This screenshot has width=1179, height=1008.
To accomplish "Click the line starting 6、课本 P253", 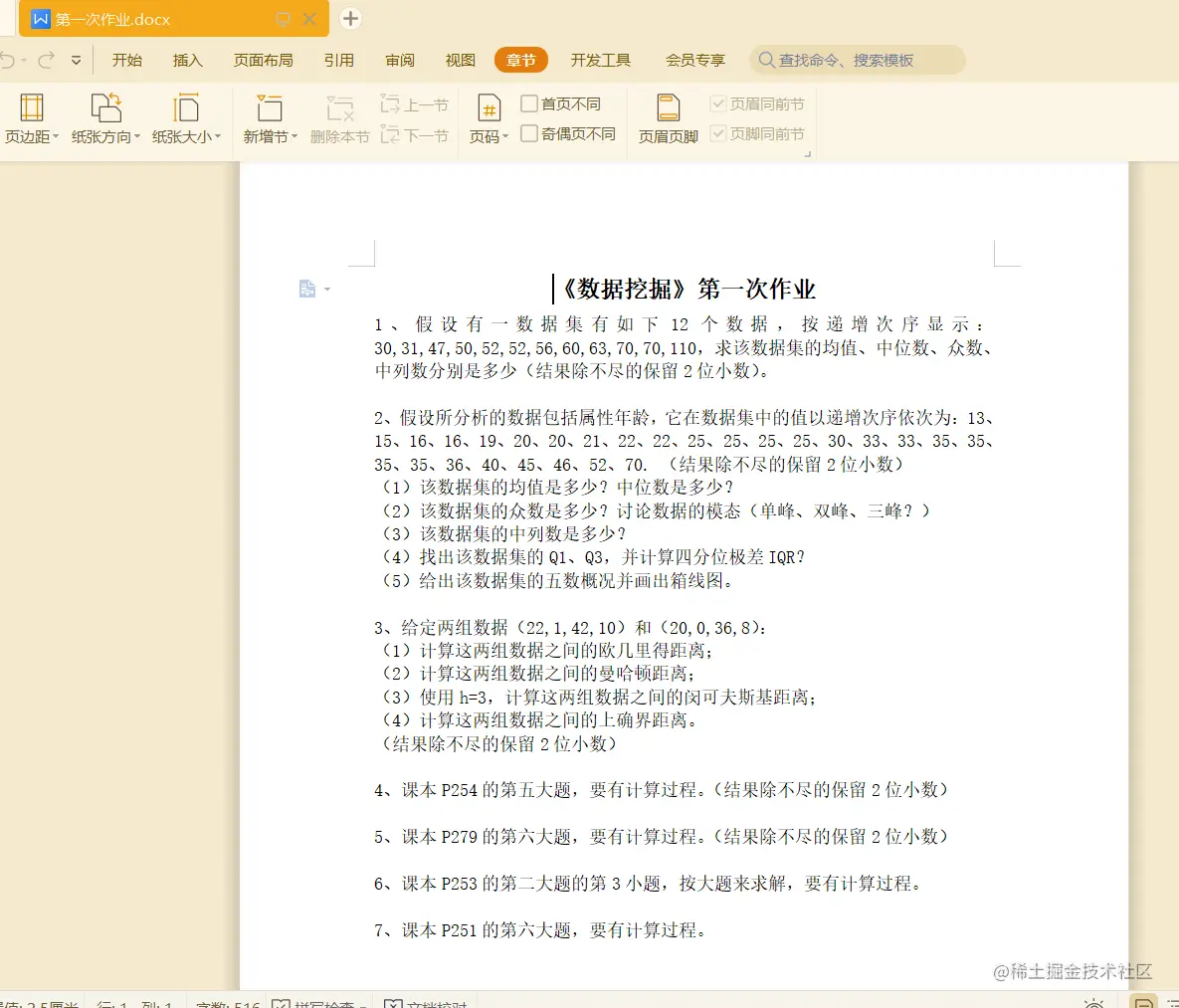I will 648,884.
